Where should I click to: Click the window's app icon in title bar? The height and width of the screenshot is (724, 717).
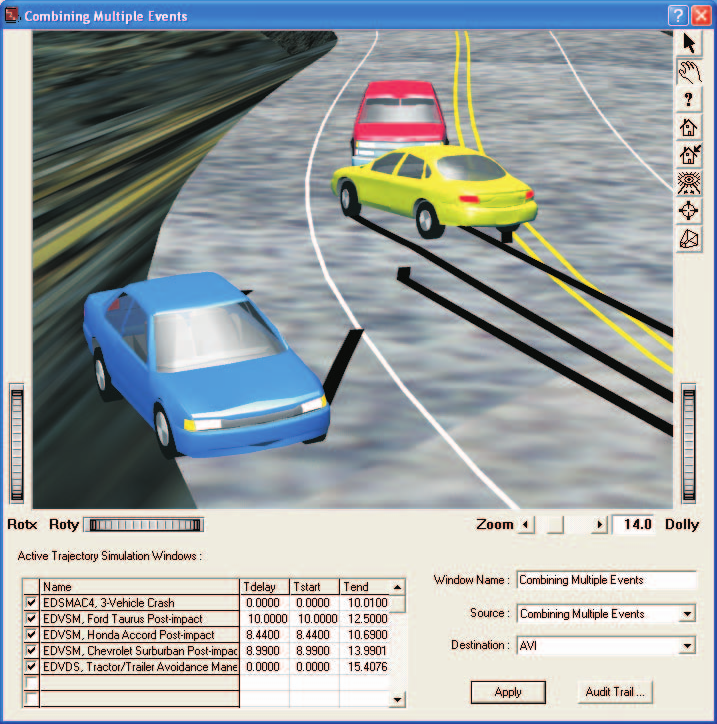[11, 15]
